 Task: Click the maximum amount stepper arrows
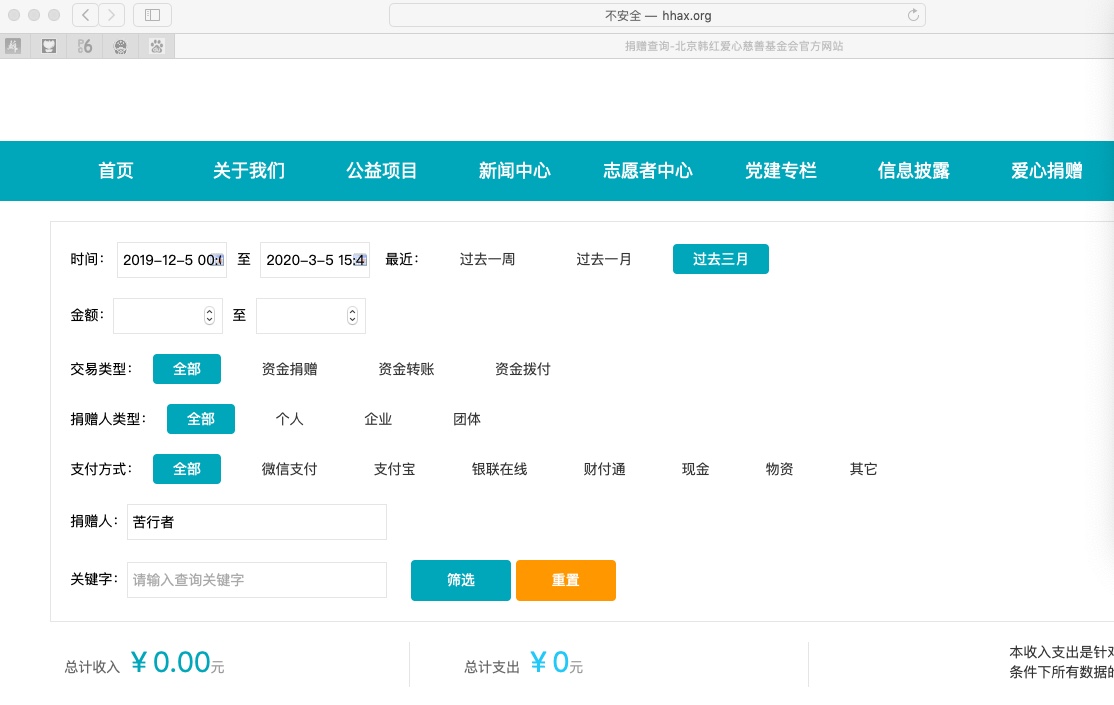(352, 316)
